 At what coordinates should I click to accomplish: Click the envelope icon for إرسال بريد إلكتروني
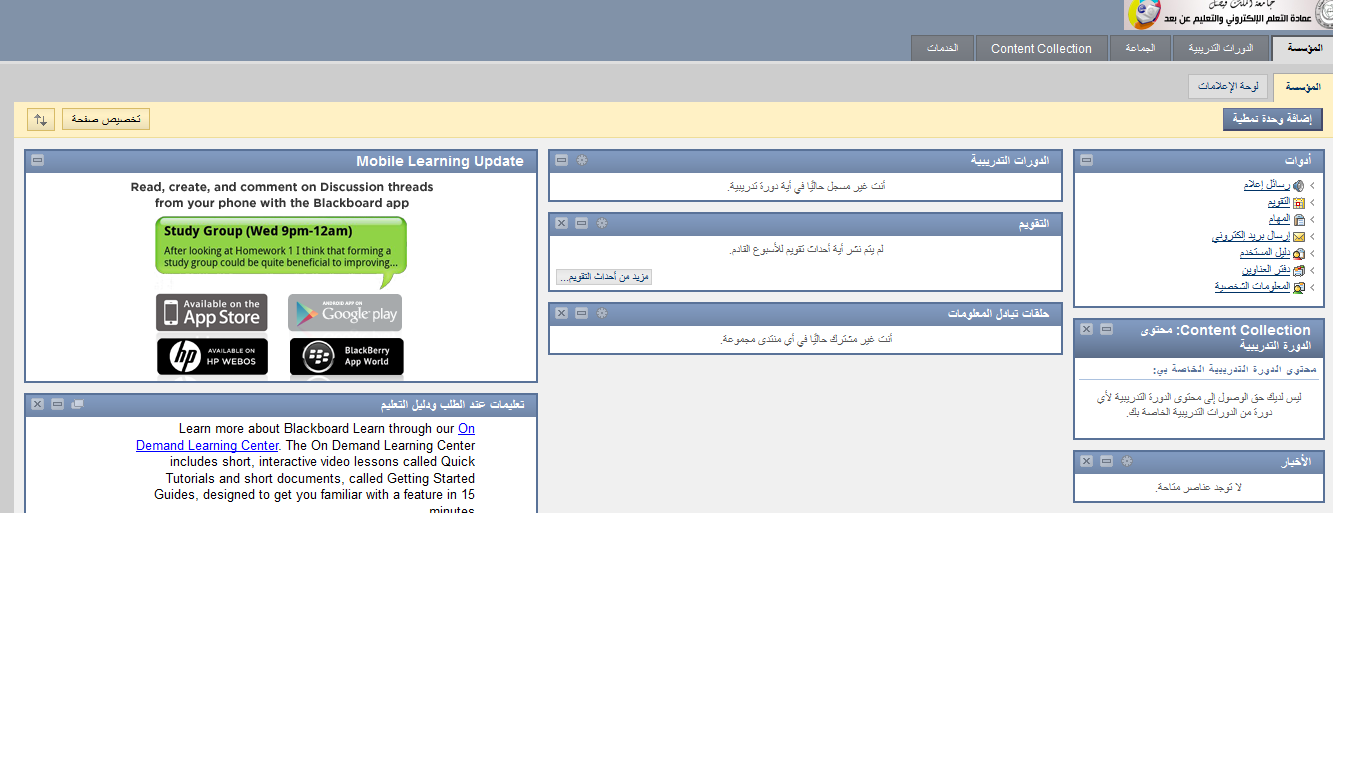1299,237
